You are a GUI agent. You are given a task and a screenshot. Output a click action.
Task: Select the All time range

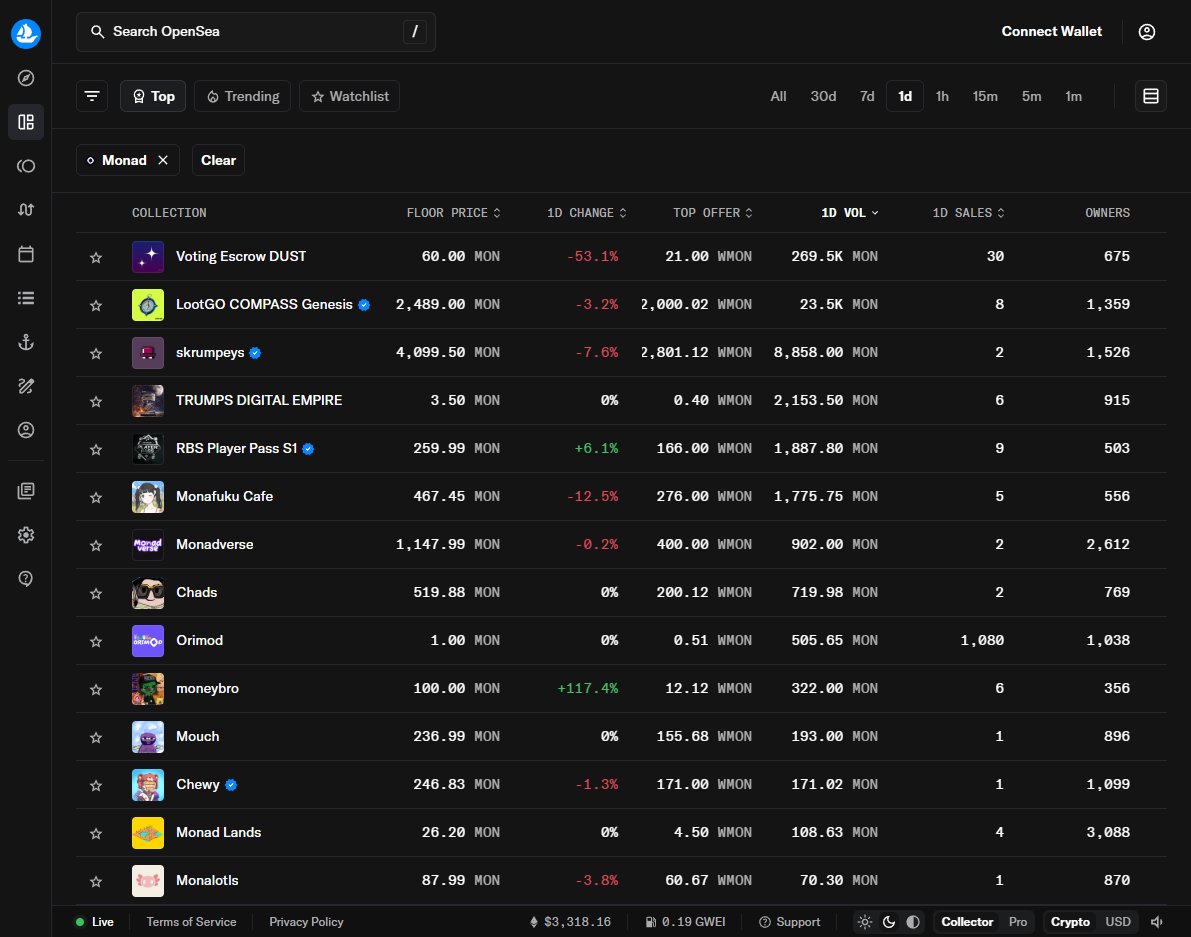click(778, 96)
